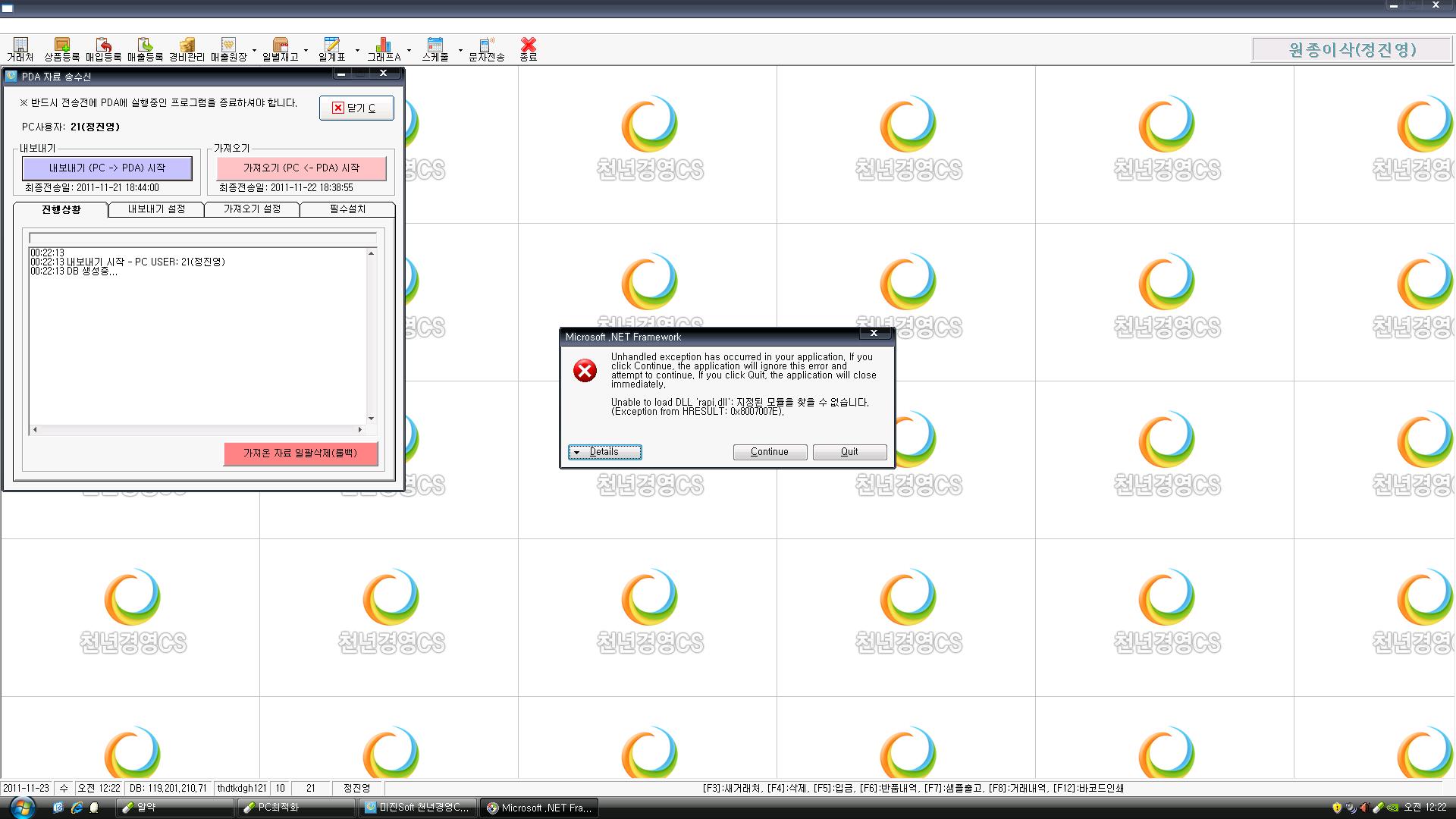The image size is (1456, 819).
Task: Open 문자전송 SMS send icon
Action: point(487,49)
